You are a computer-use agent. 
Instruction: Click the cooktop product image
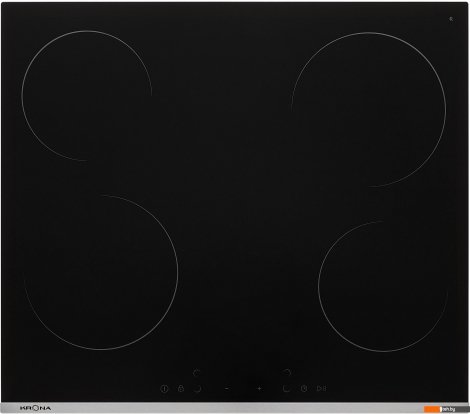235,207
